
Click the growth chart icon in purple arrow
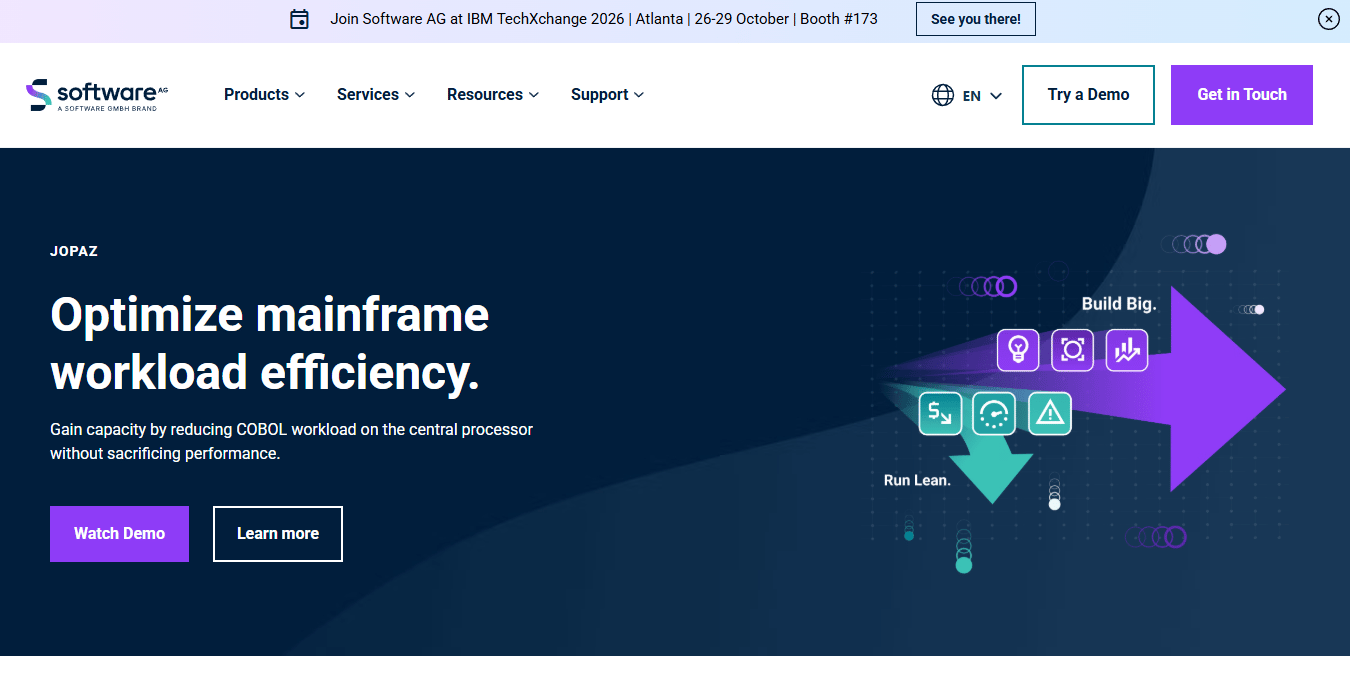coord(1127,350)
